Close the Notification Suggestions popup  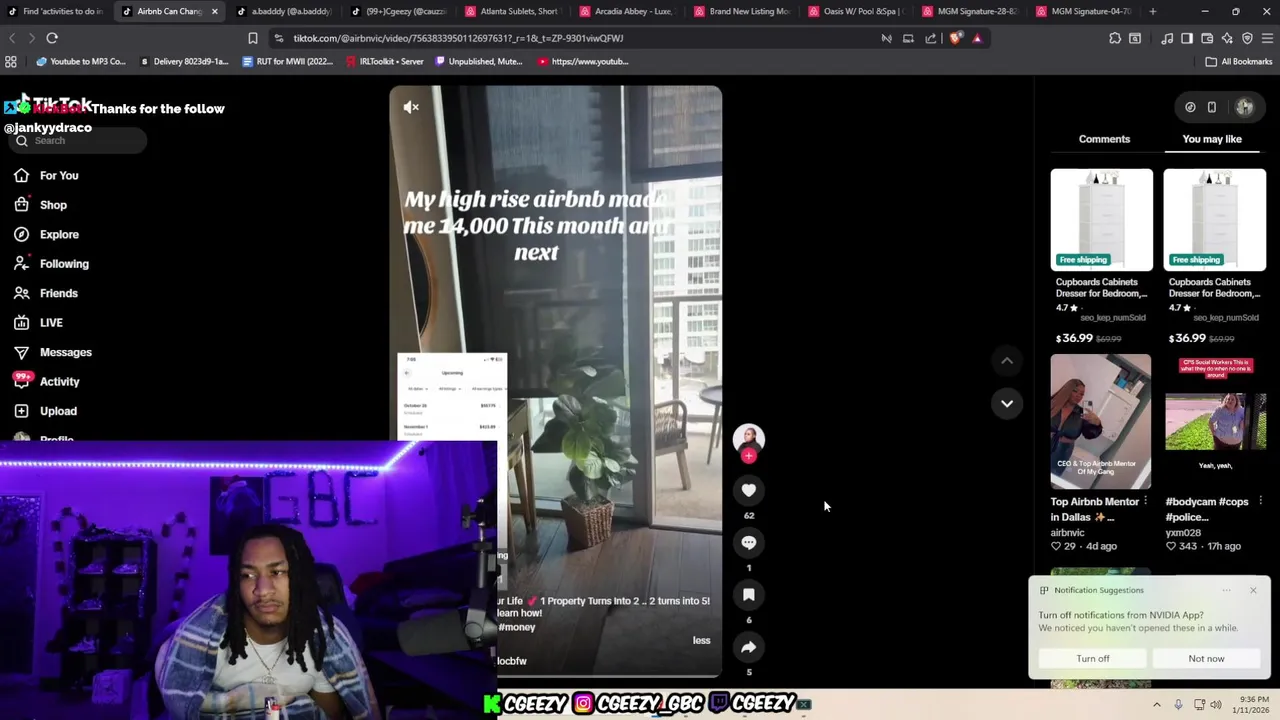(x=1253, y=590)
